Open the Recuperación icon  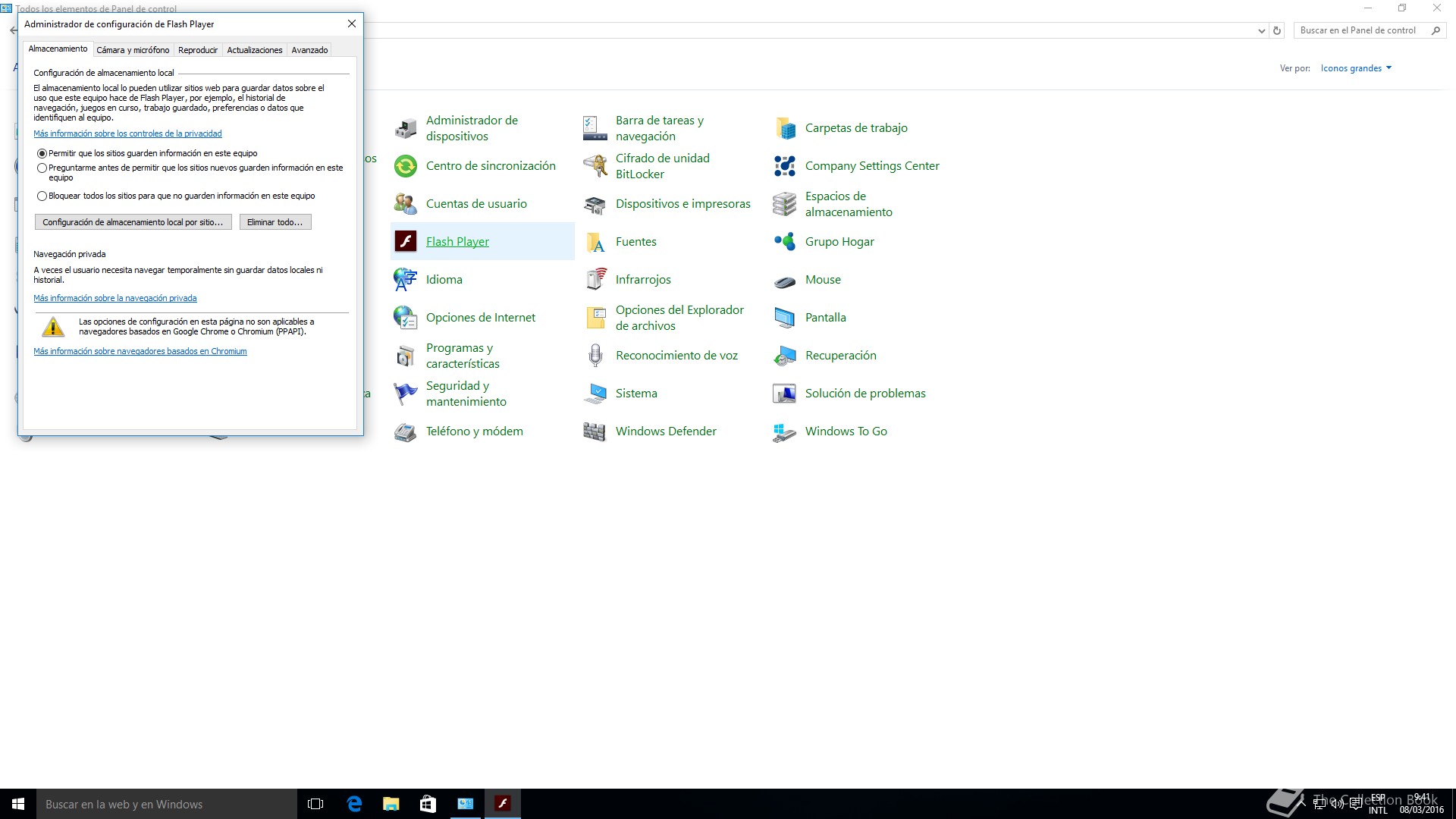[x=785, y=356]
